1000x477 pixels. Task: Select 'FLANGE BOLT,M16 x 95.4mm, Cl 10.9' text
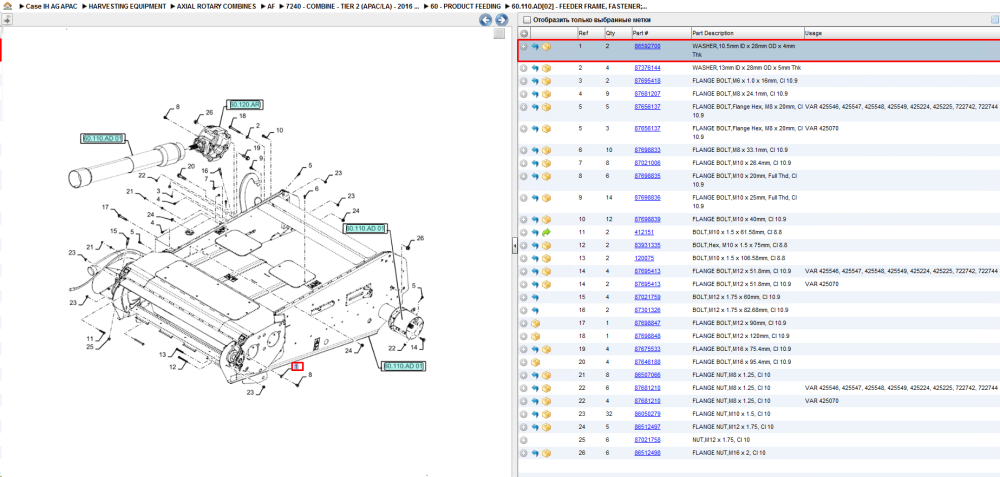tap(742, 362)
